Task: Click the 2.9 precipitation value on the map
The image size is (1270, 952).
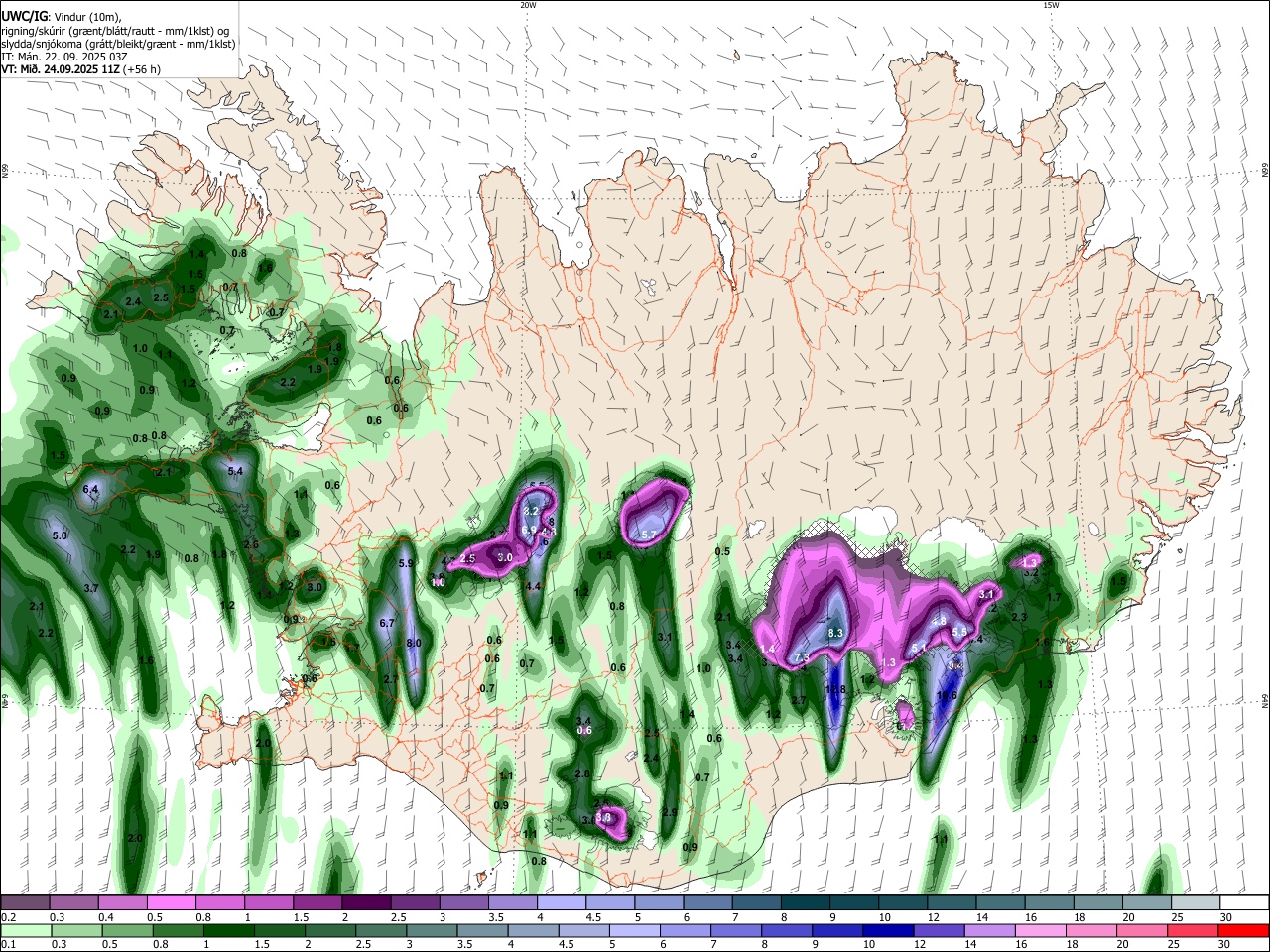Action: (670, 812)
